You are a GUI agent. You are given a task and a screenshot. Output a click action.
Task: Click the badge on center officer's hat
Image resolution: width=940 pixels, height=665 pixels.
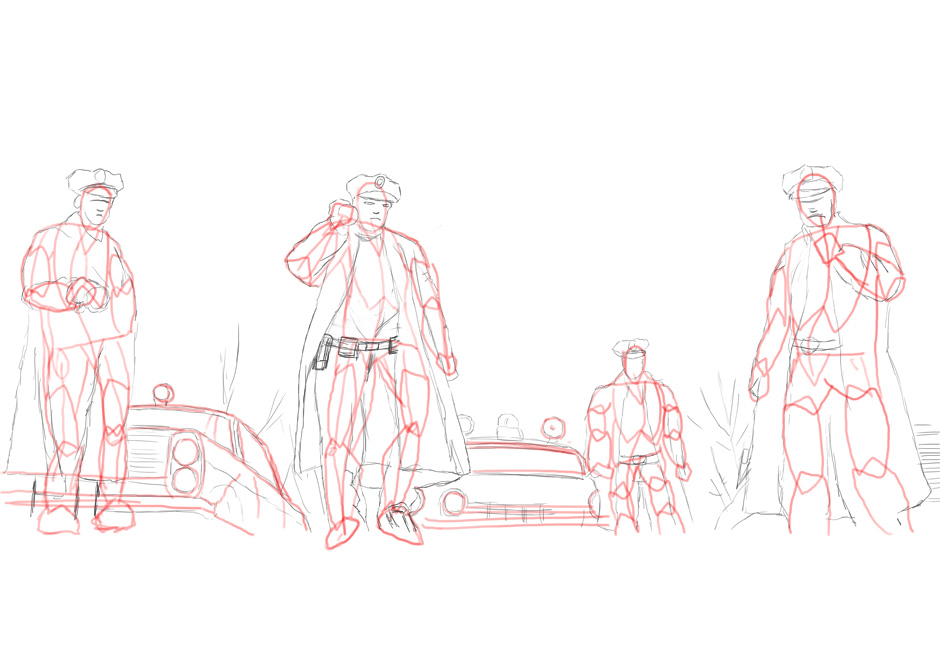click(378, 182)
